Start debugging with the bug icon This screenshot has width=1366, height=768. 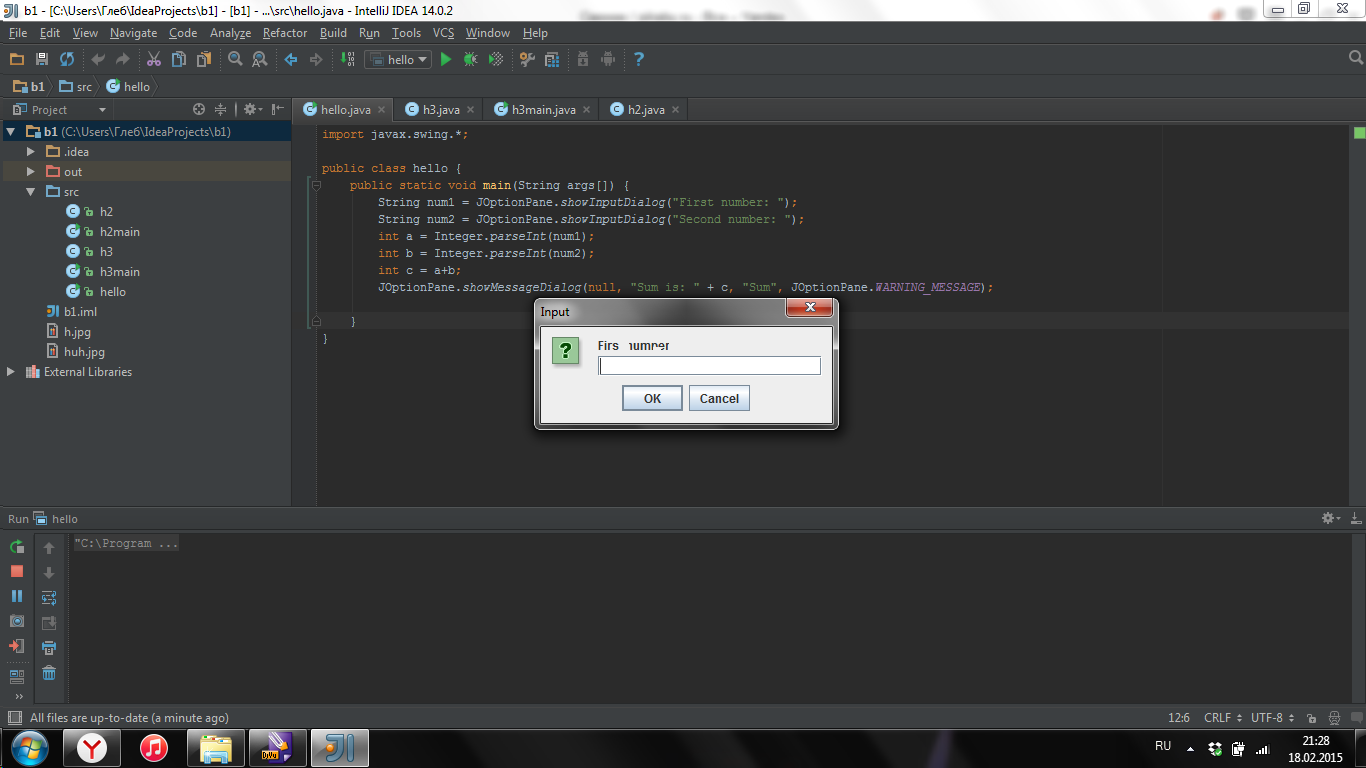tap(470, 59)
